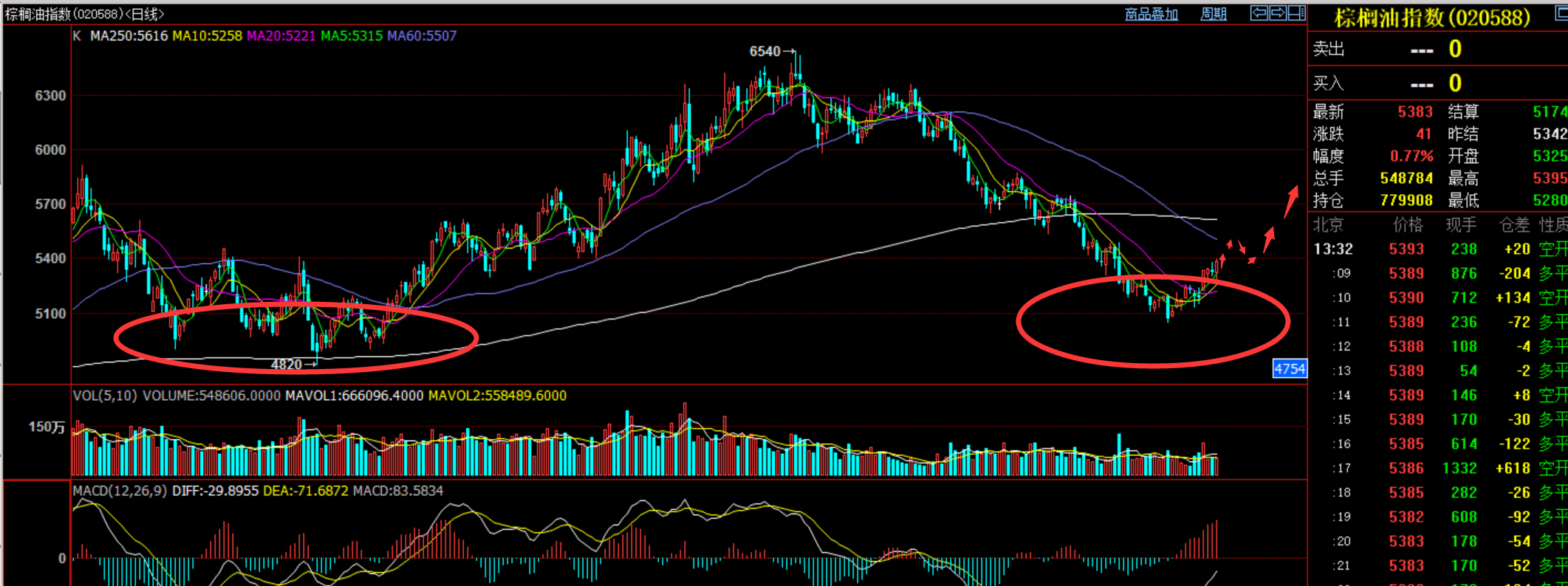Click the 现手 column header
Viewport: 1568px width, 586px height.
(1461, 225)
